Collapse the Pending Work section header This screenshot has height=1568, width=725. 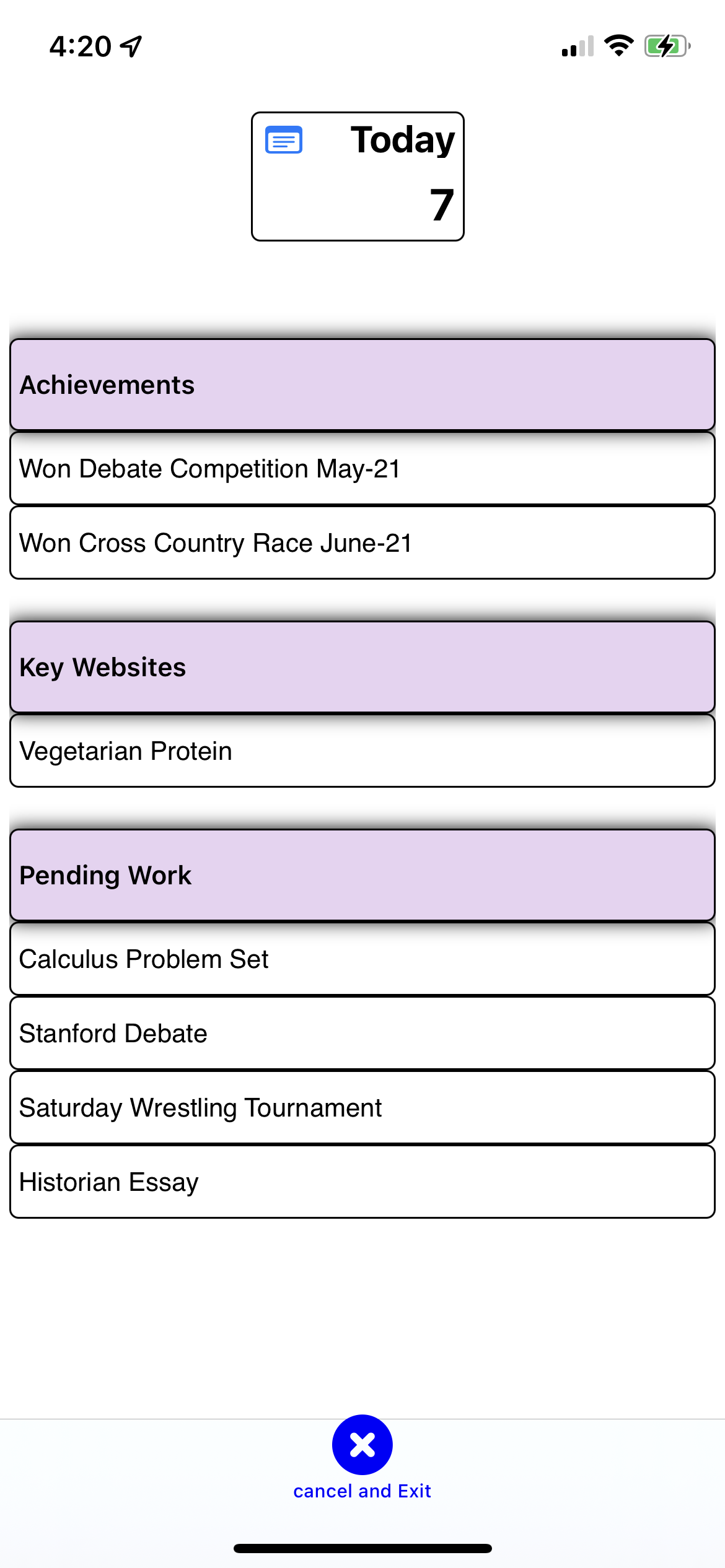pyautogui.click(x=362, y=875)
